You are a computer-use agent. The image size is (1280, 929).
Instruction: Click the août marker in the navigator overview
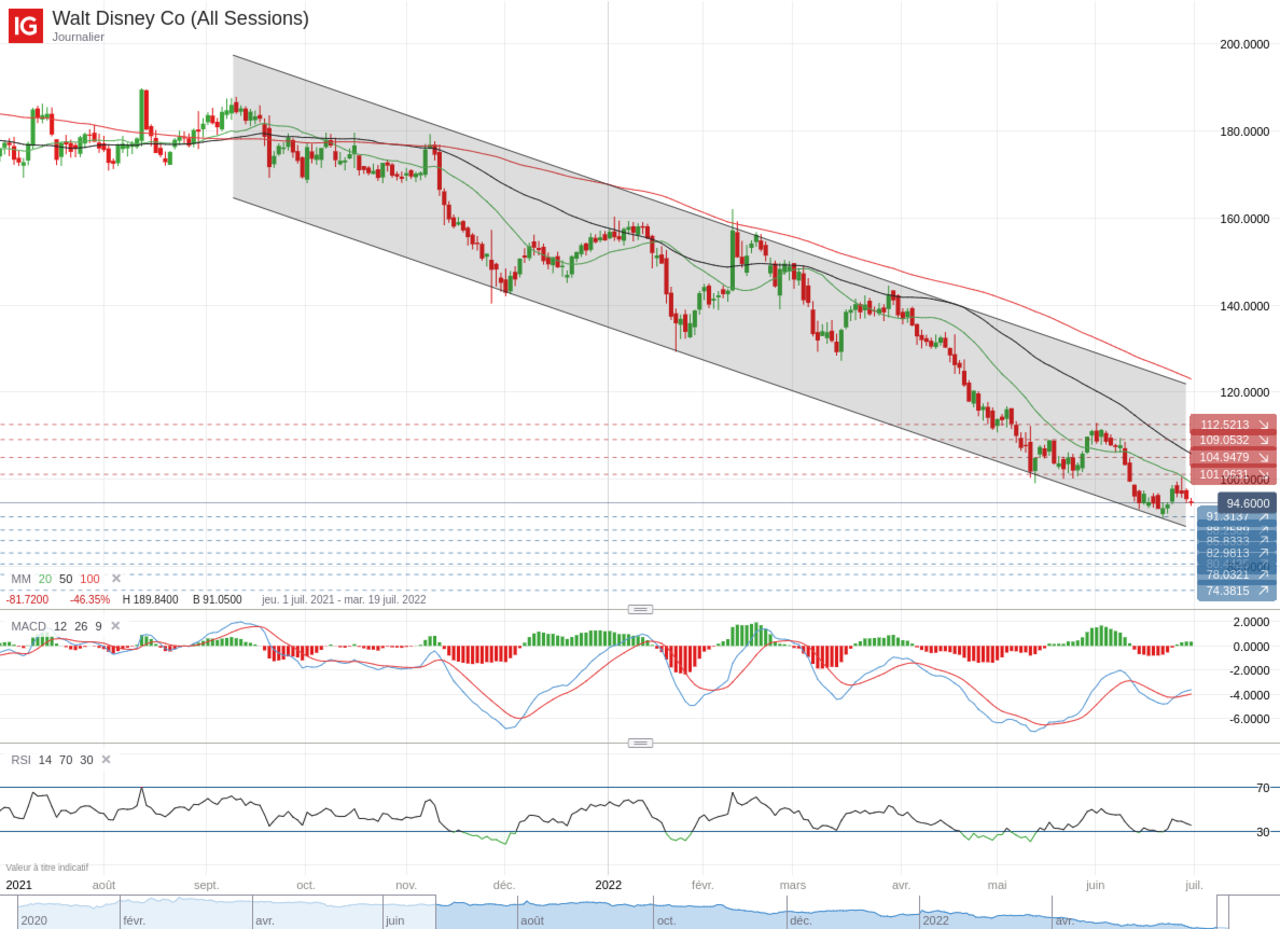[x=531, y=920]
